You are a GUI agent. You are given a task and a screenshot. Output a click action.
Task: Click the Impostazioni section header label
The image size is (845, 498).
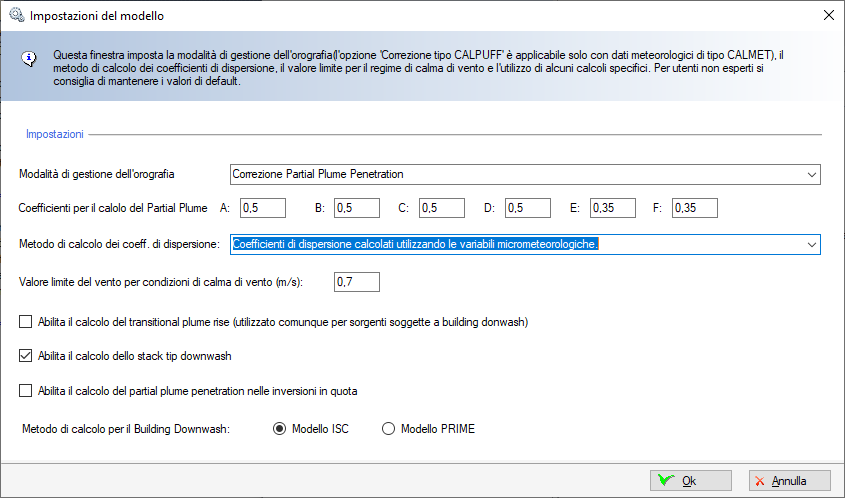pos(55,133)
